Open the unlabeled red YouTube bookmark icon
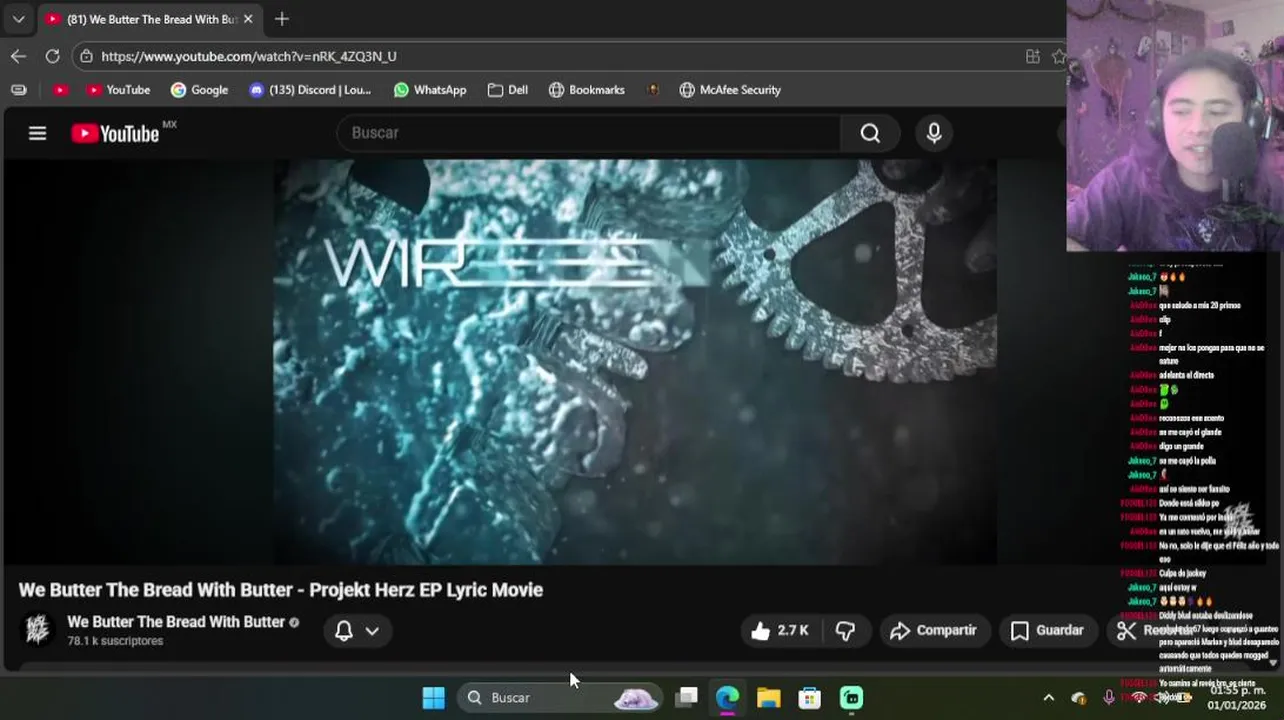This screenshot has height=720, width=1284. (61, 90)
